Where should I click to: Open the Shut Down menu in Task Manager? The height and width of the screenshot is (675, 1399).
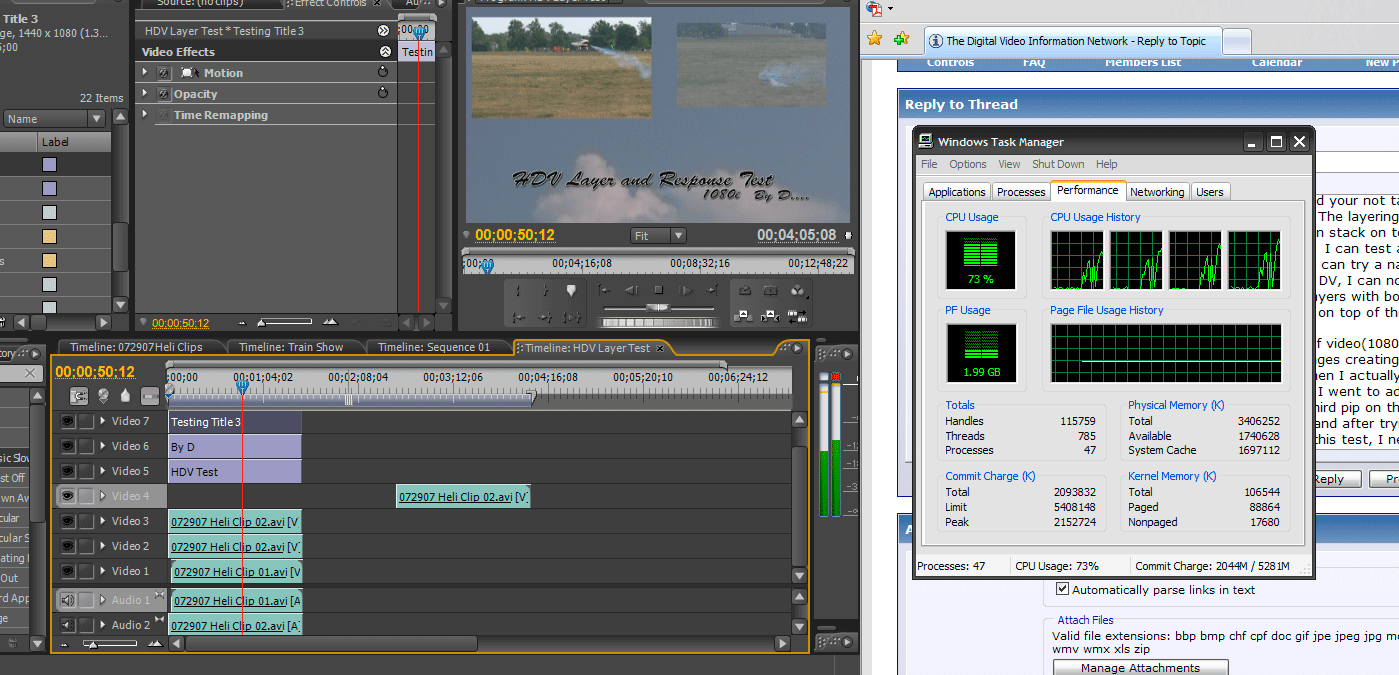1058,164
